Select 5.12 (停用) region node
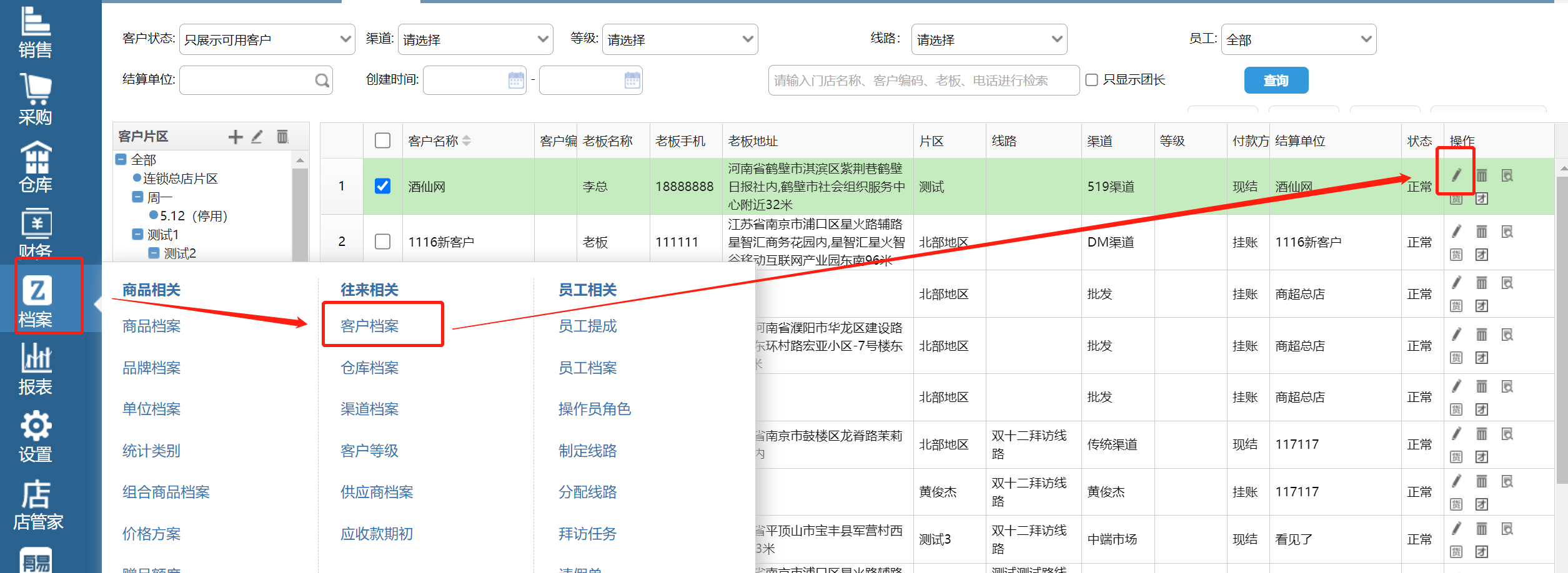1568x573 pixels. pos(194,216)
